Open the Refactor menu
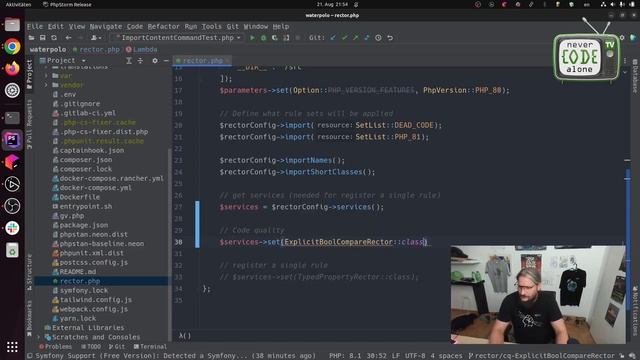The image size is (640, 360). coord(163,27)
